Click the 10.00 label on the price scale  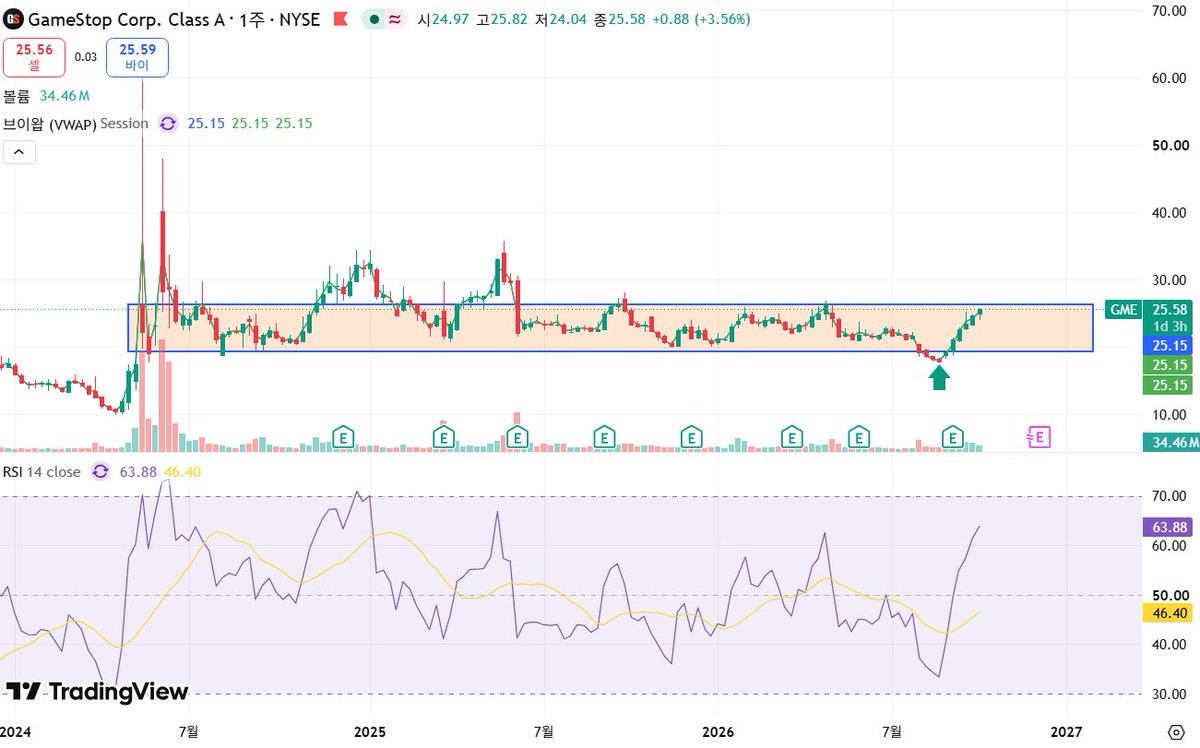(x=1169, y=415)
